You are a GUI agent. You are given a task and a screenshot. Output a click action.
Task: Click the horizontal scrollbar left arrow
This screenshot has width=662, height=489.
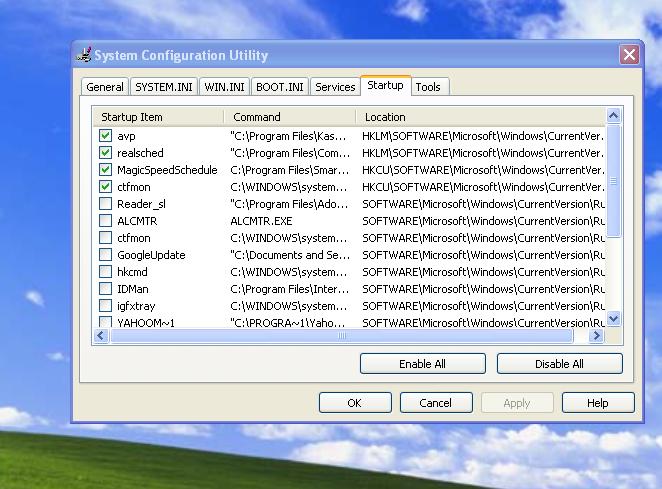coord(101,336)
